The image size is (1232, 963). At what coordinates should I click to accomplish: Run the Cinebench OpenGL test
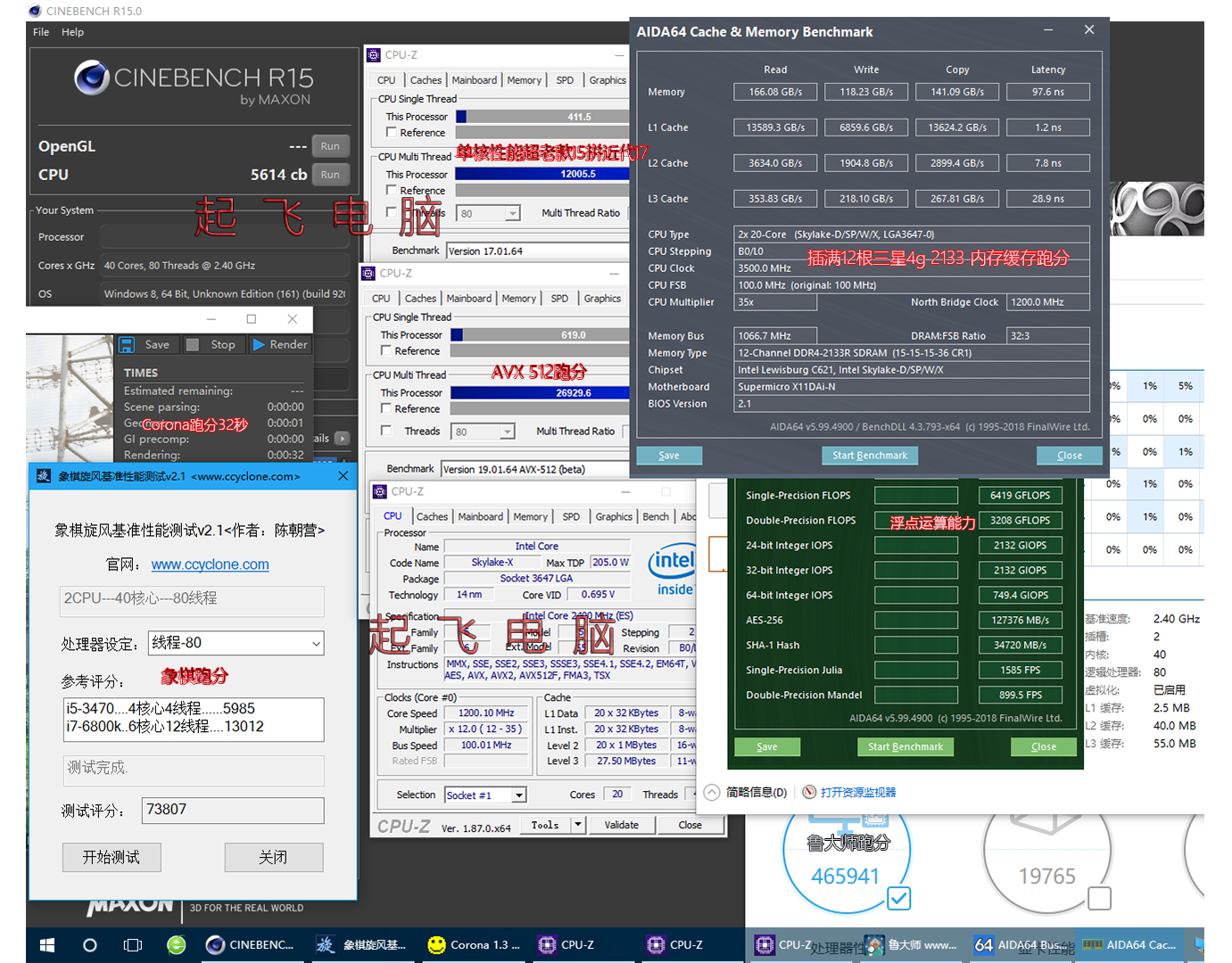[330, 146]
